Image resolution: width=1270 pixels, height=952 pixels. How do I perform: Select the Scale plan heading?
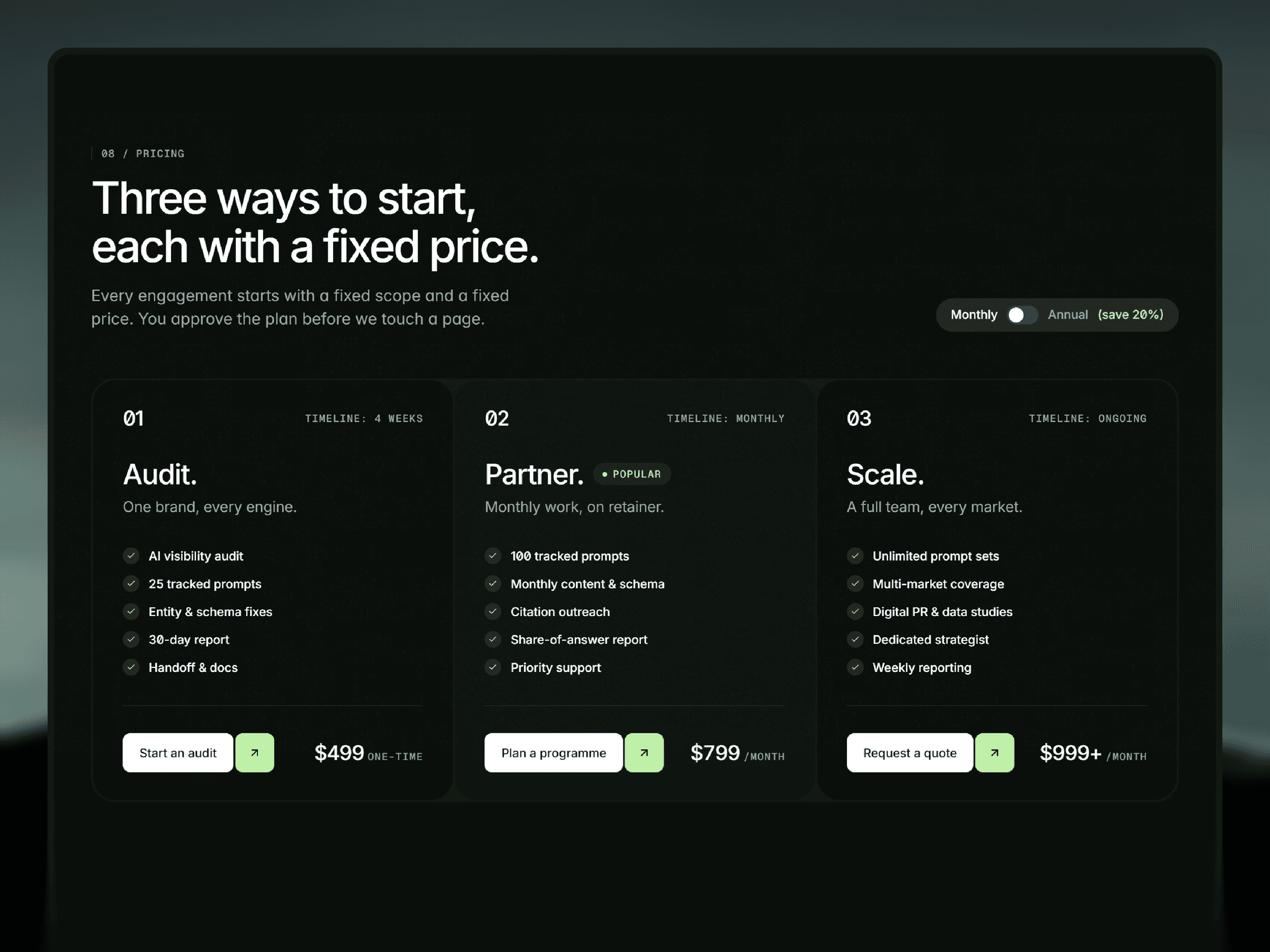click(x=886, y=475)
